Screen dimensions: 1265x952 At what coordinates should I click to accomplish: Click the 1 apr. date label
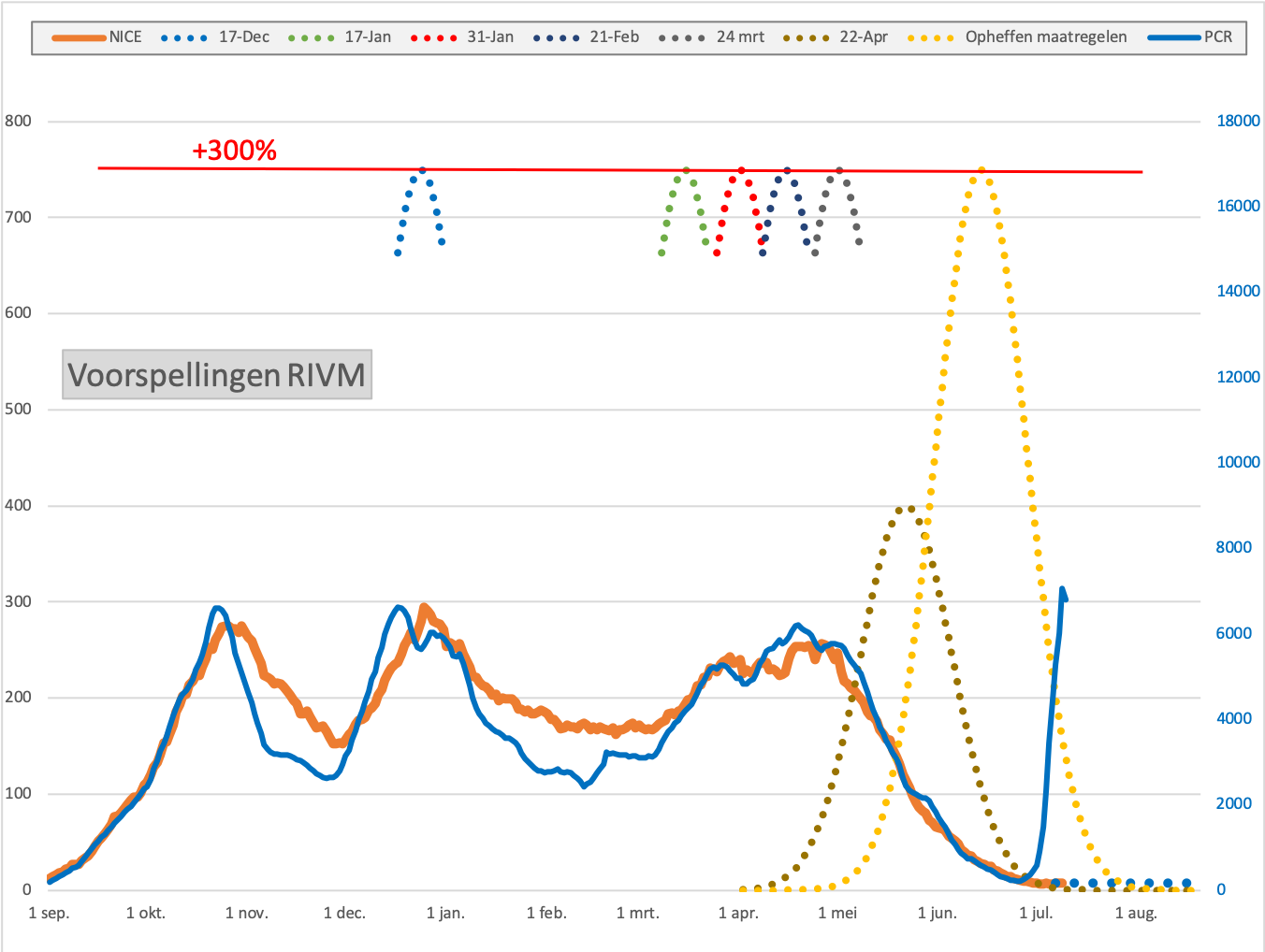pyautogui.click(x=738, y=913)
